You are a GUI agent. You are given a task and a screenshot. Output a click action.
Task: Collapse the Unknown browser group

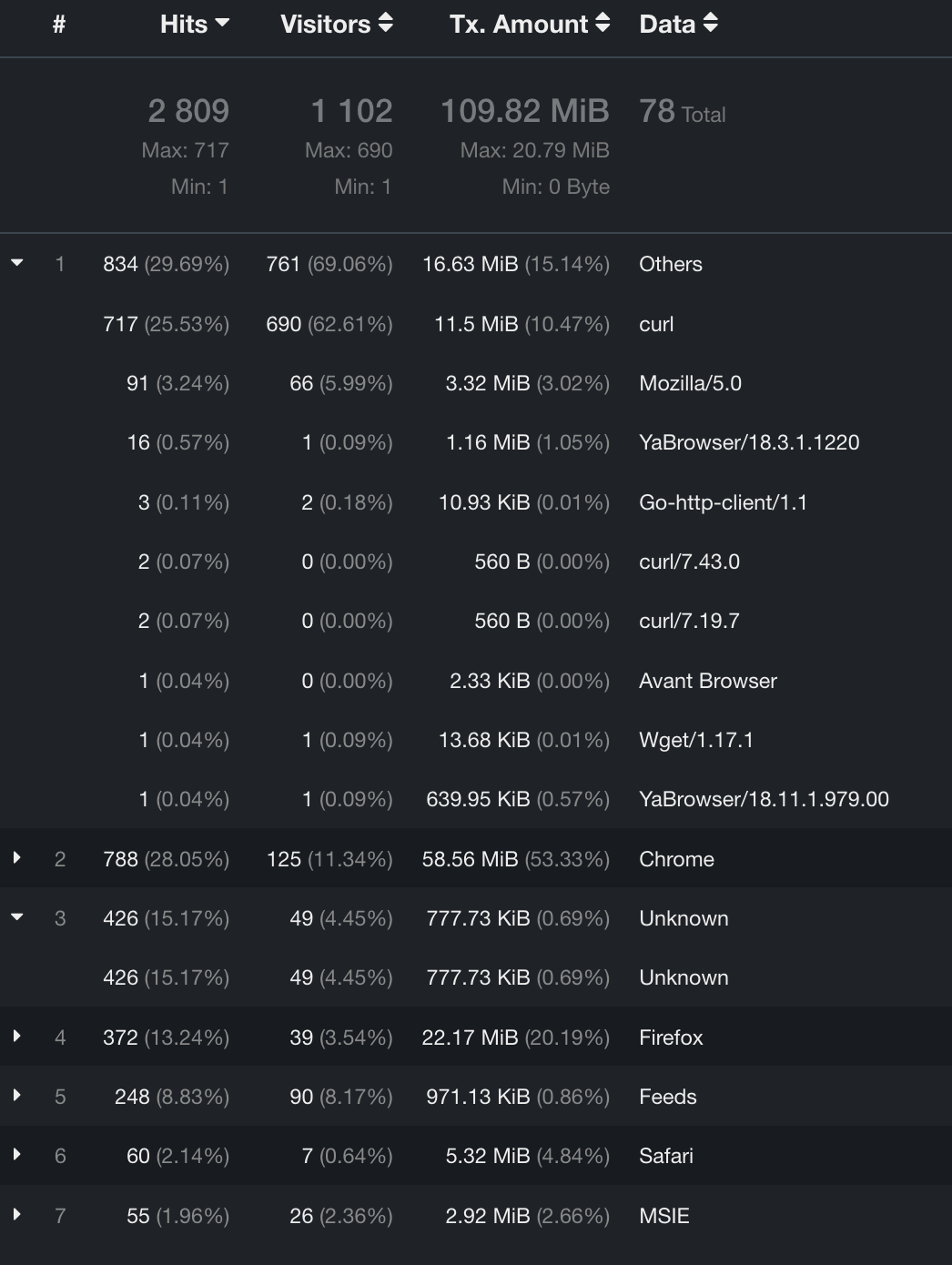[x=17, y=917]
